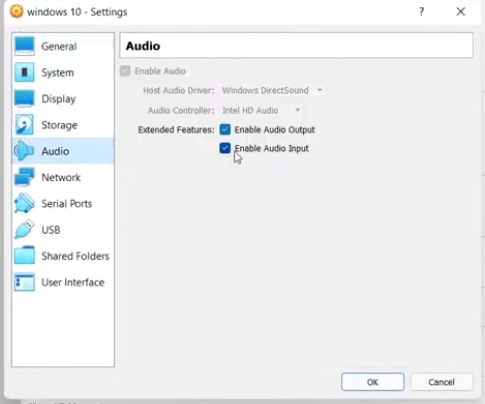Open the Audio Controller dropdown
This screenshot has height=404, width=485.
[262, 110]
